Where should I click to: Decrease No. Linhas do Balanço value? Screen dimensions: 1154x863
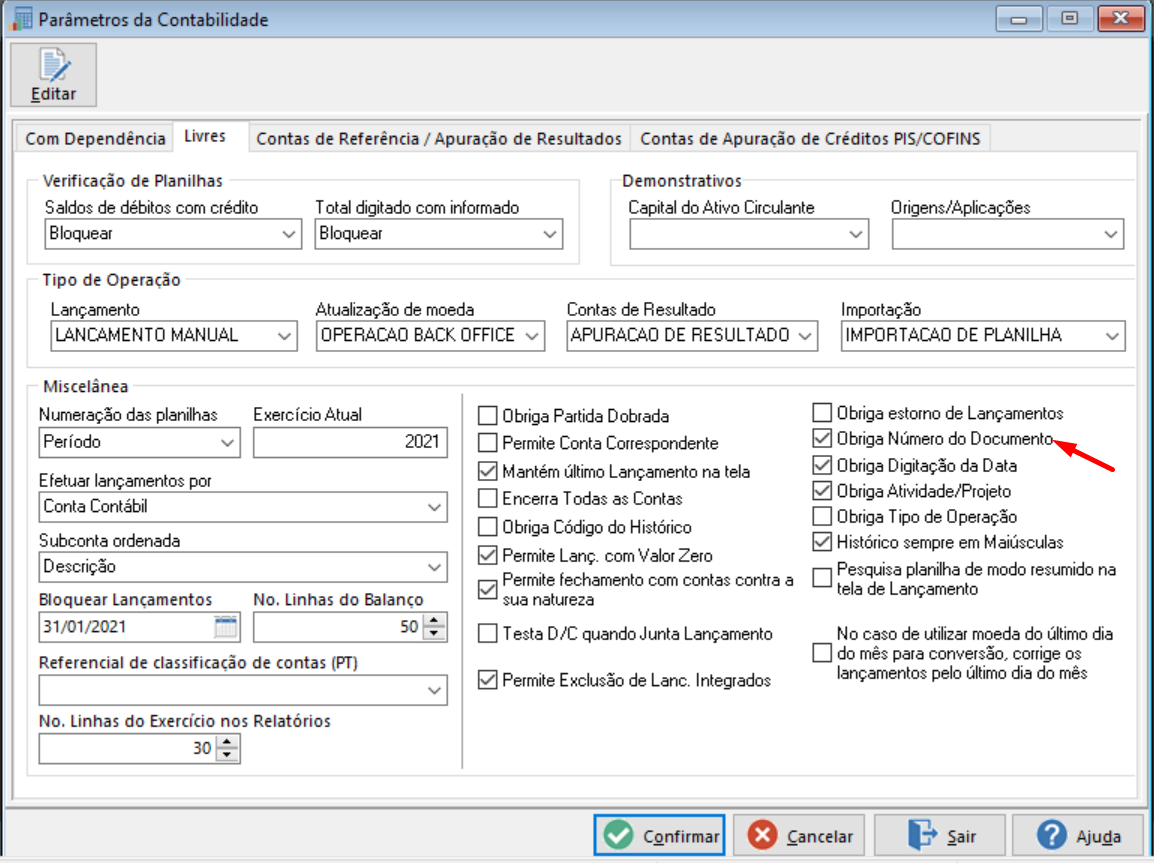(x=435, y=633)
